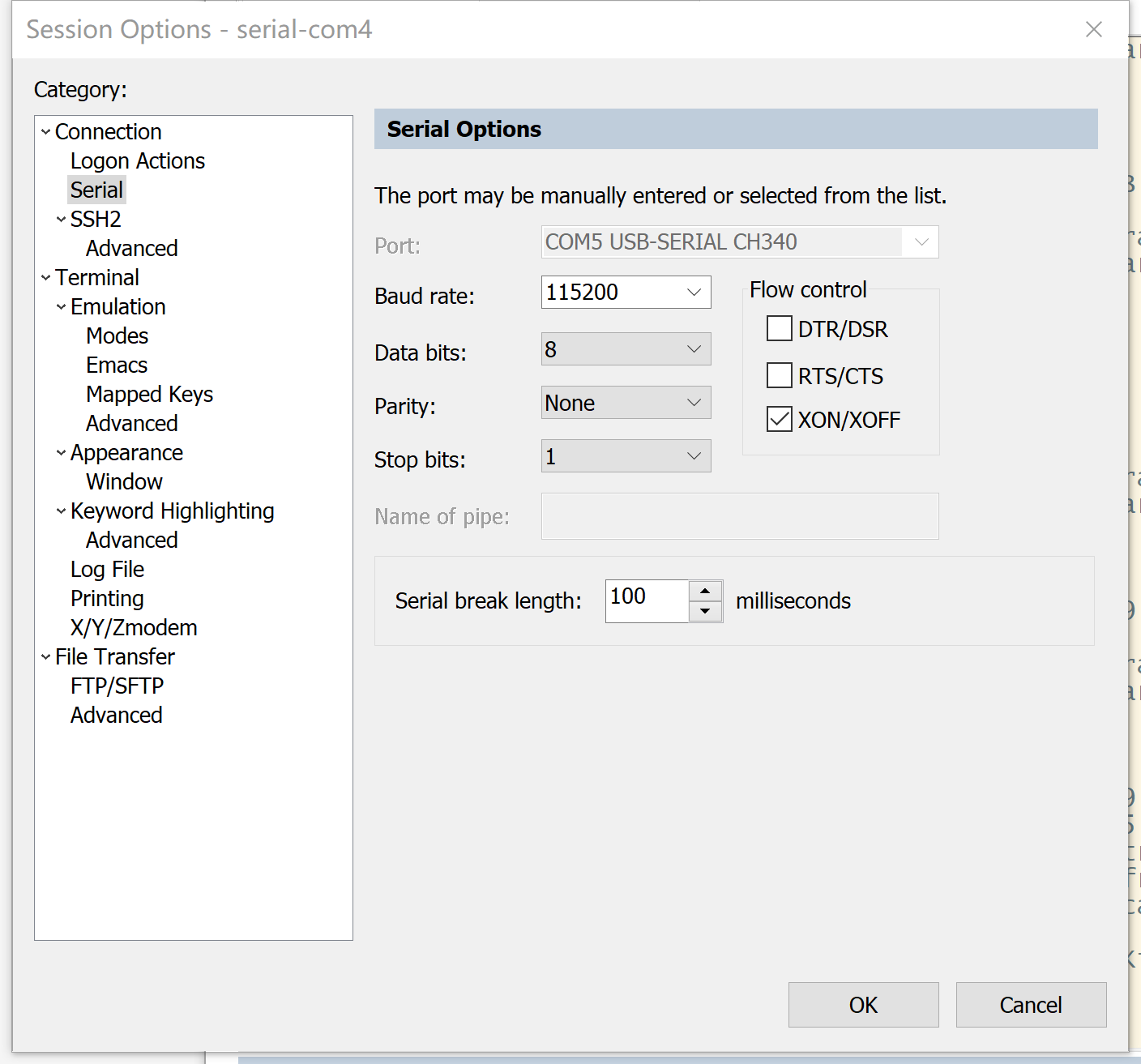Select Mapped Keys in category tree

pos(149,394)
